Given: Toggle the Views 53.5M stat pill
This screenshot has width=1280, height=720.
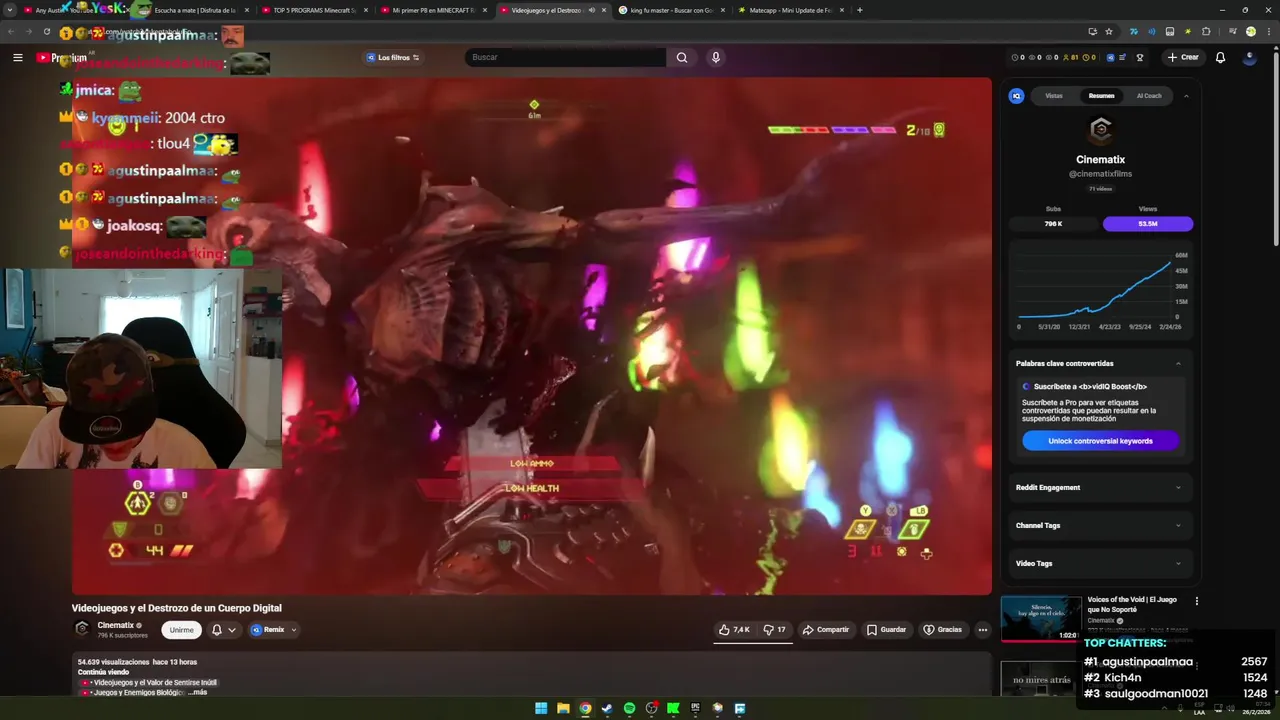Looking at the screenshot, I should click(1148, 224).
